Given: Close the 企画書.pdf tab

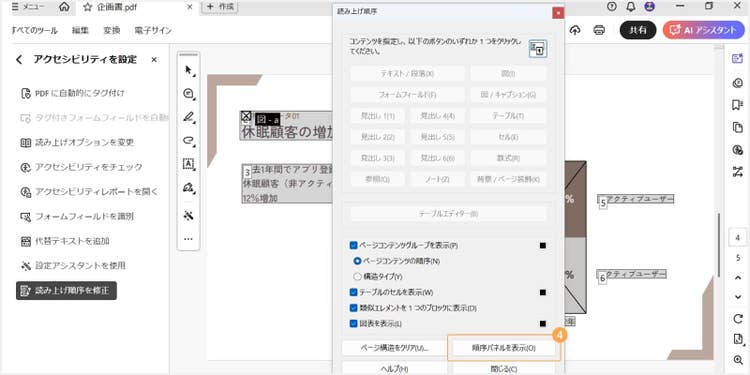Looking at the screenshot, I should (x=190, y=7).
